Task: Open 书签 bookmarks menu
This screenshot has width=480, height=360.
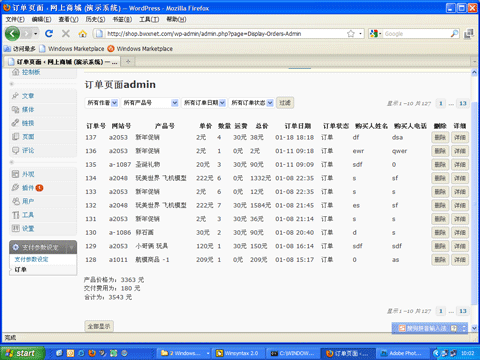Action: (x=122, y=19)
